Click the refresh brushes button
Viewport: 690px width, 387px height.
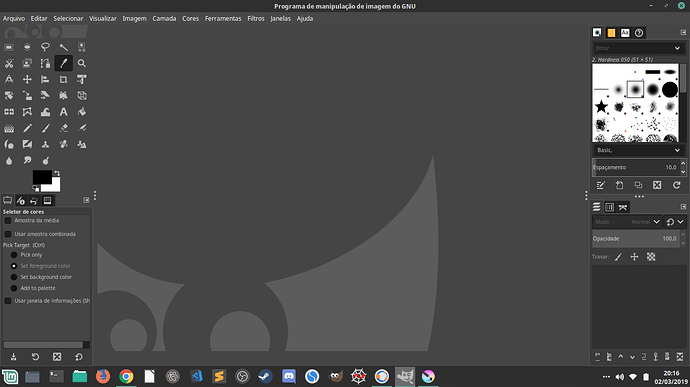tap(676, 185)
